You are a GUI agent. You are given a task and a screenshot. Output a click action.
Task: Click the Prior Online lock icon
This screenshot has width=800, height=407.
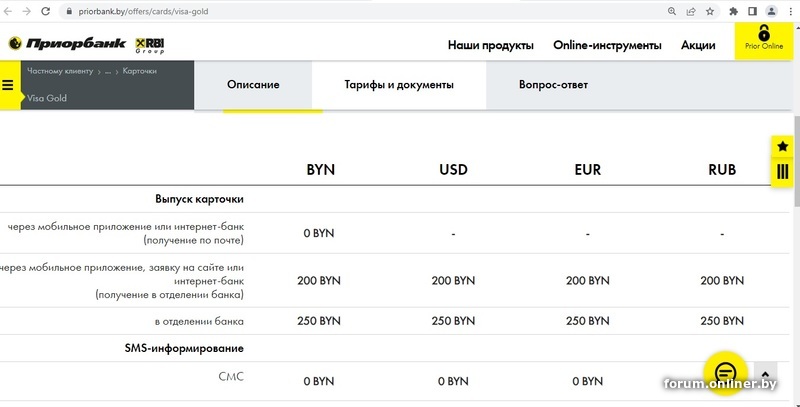pos(764,33)
